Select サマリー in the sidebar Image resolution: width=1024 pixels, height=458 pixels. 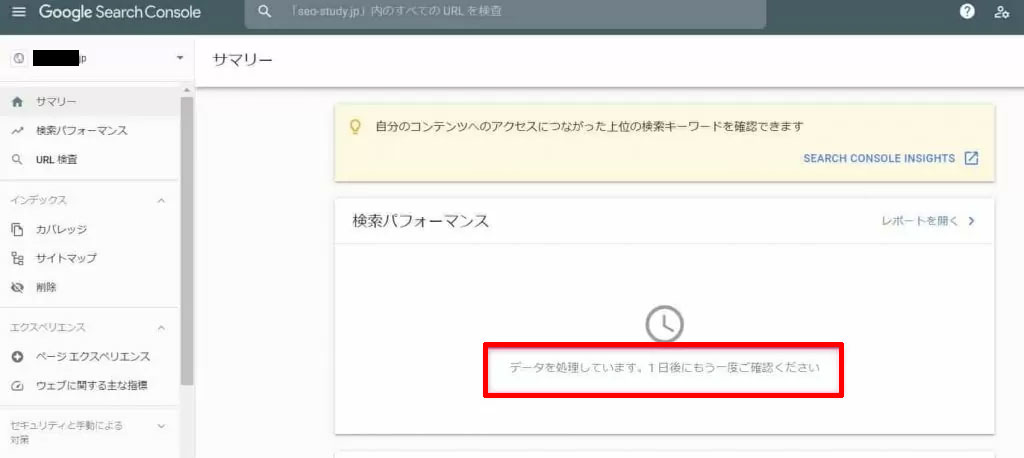[56, 102]
